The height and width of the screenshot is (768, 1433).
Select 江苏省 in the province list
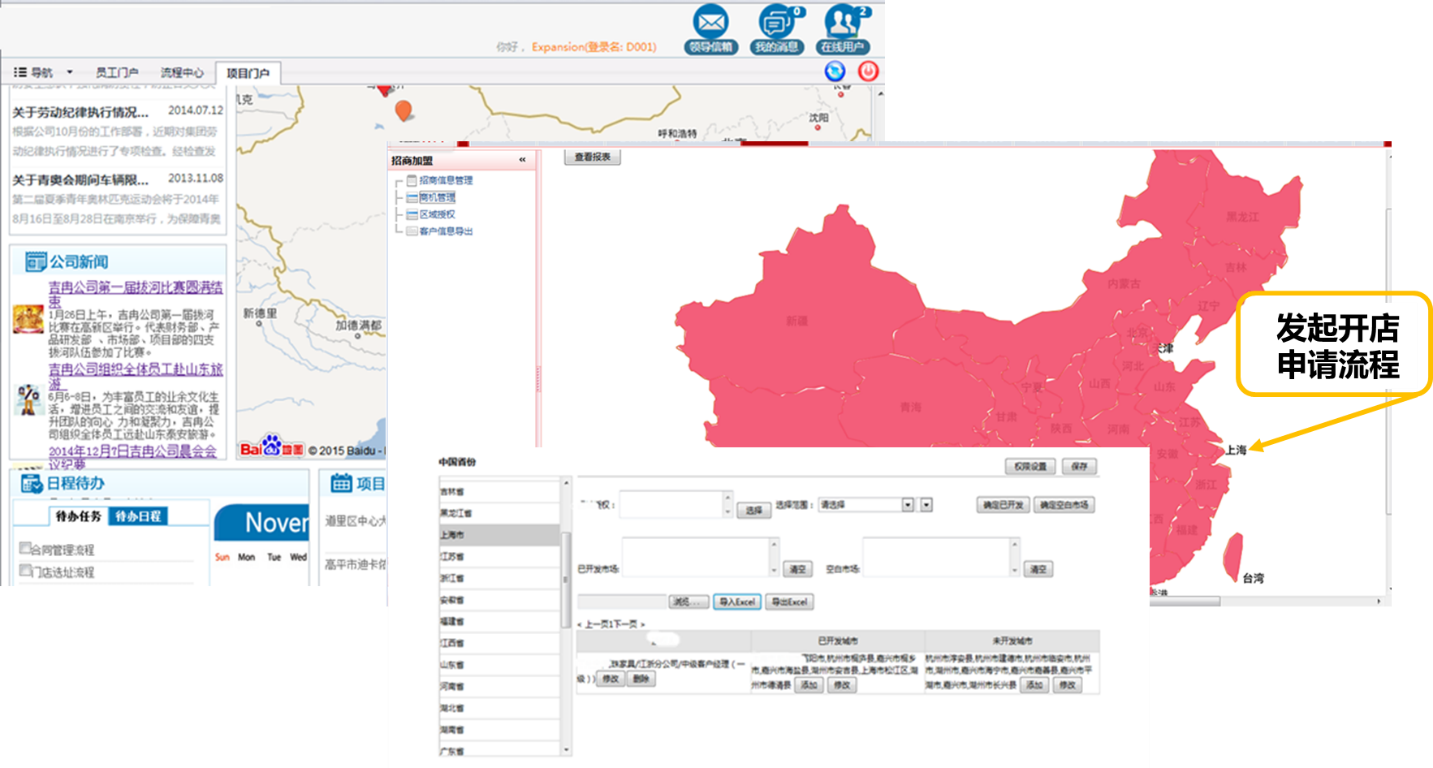(498, 557)
